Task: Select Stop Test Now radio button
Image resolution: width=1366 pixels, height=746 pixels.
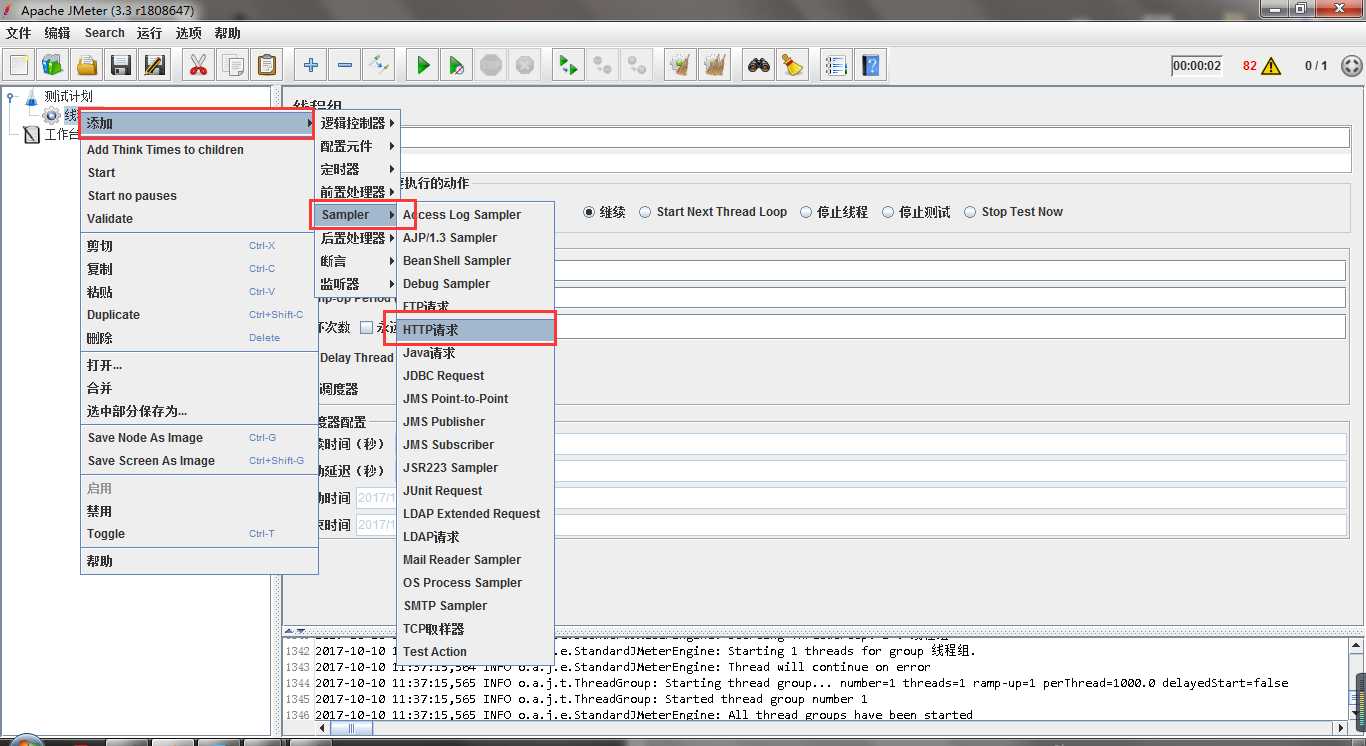Action: coord(970,212)
